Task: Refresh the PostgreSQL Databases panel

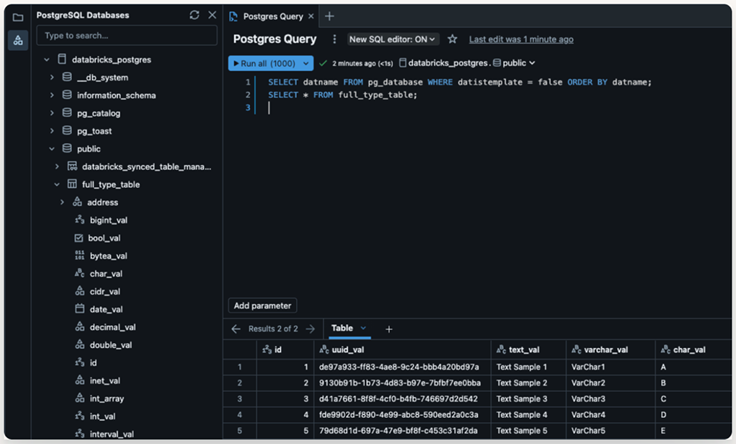Action: pos(194,15)
